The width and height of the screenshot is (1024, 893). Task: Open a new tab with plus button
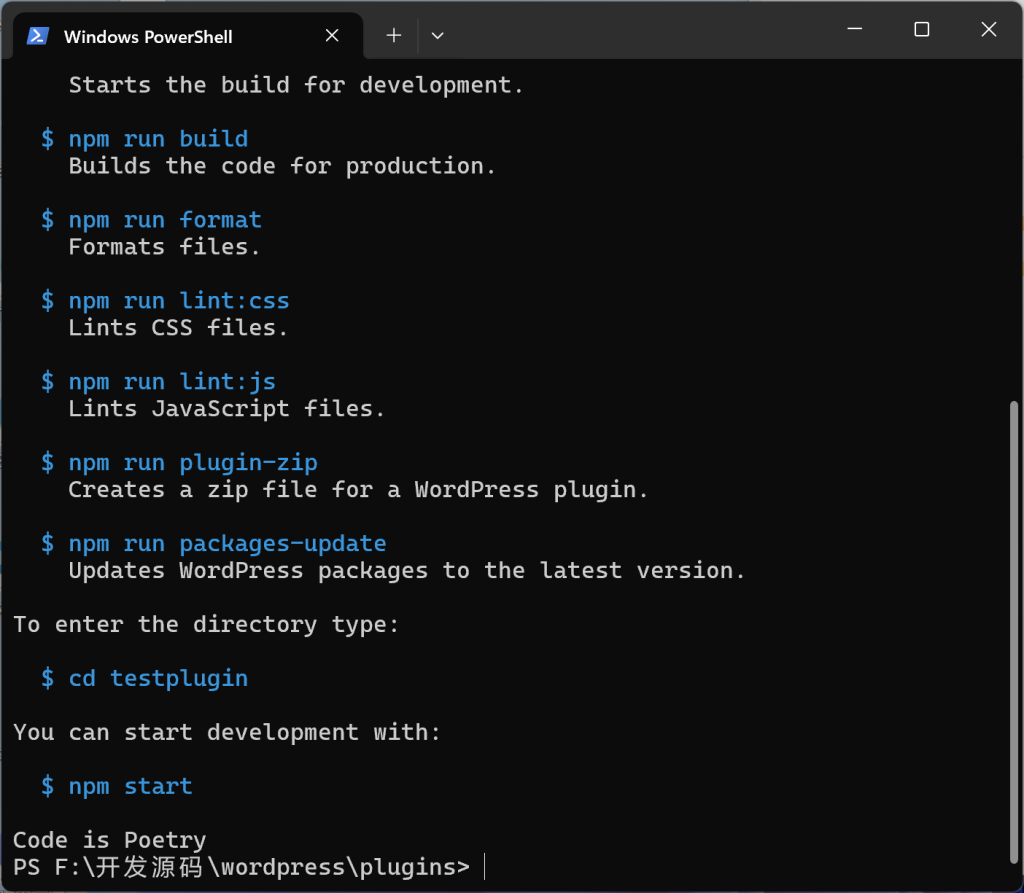tap(394, 35)
